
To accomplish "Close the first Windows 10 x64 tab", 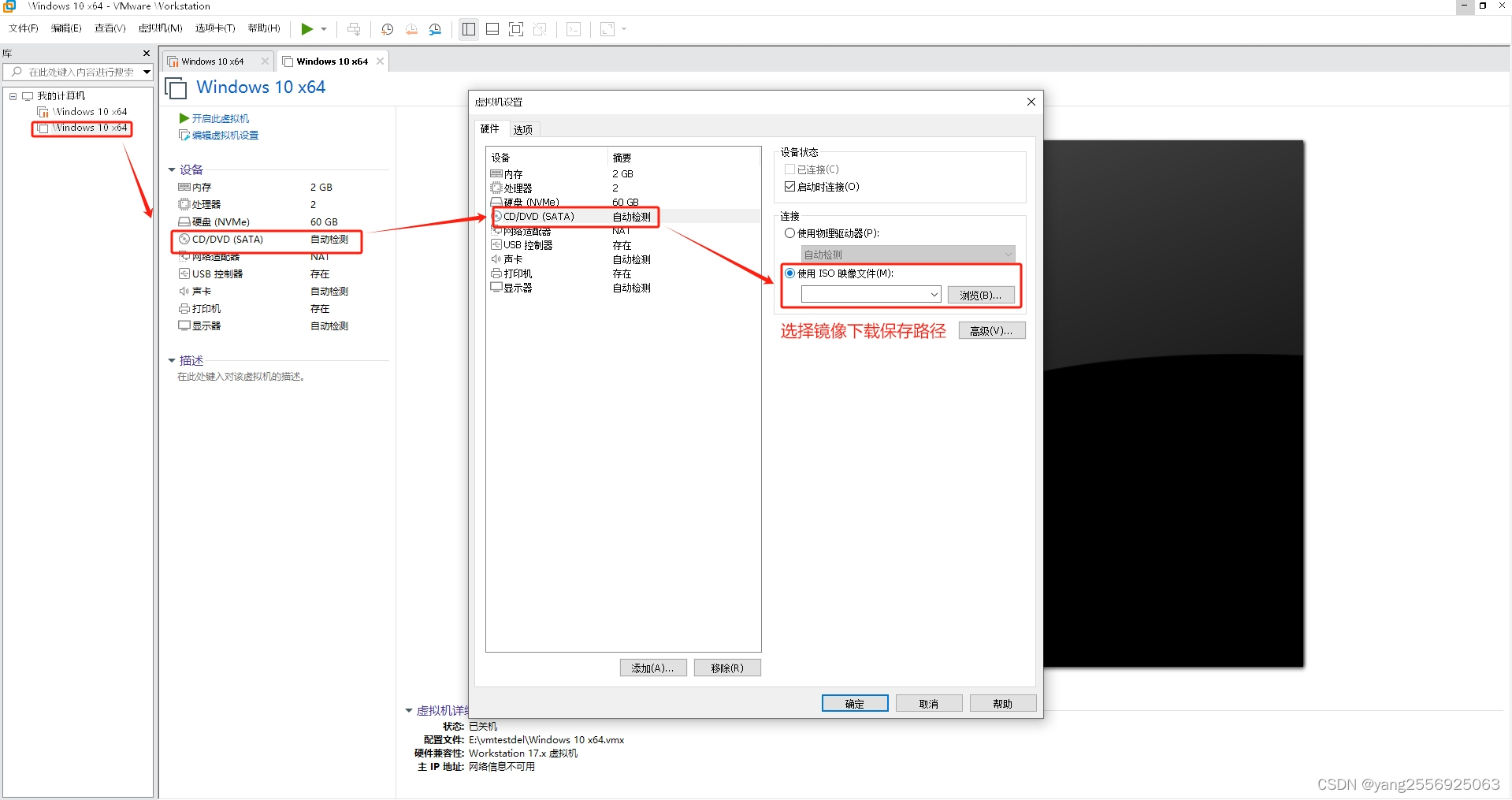I will pos(265,61).
